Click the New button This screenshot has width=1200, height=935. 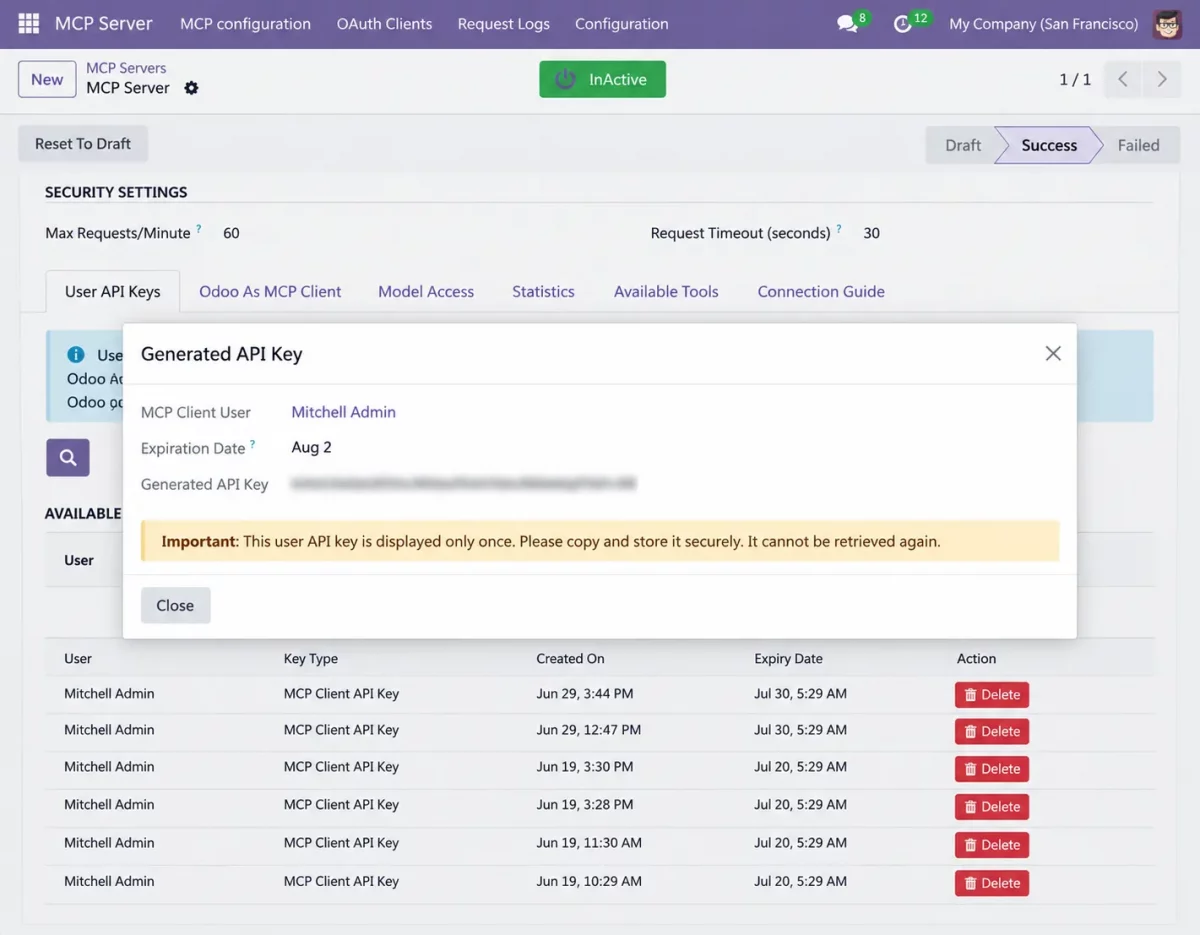point(47,79)
